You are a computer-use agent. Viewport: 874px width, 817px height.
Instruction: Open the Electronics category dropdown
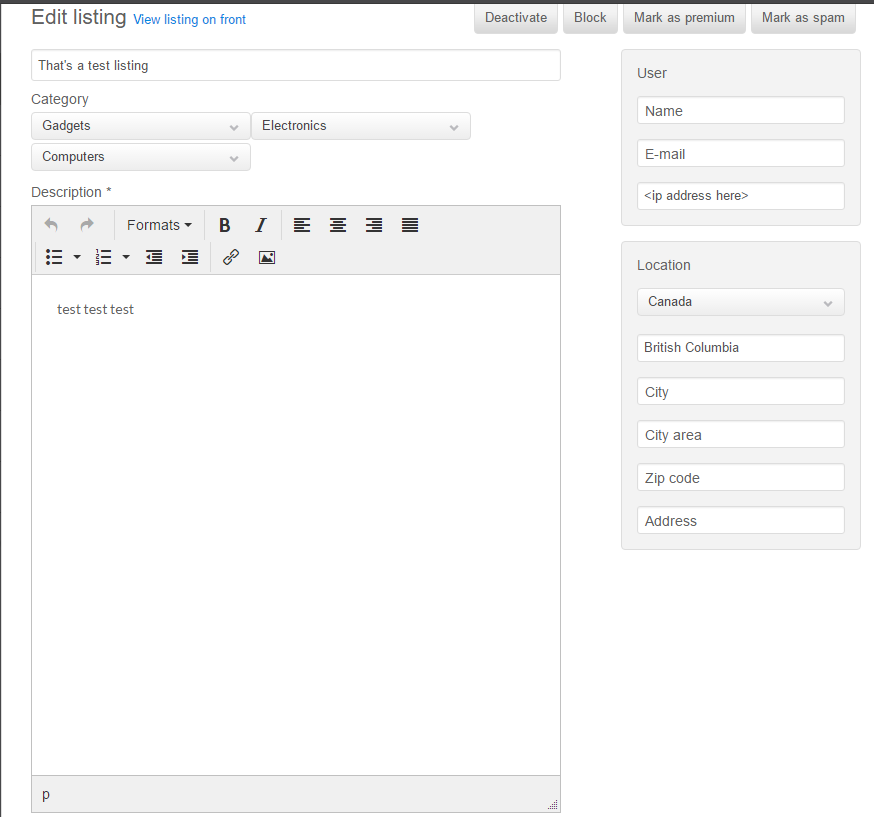coord(361,126)
